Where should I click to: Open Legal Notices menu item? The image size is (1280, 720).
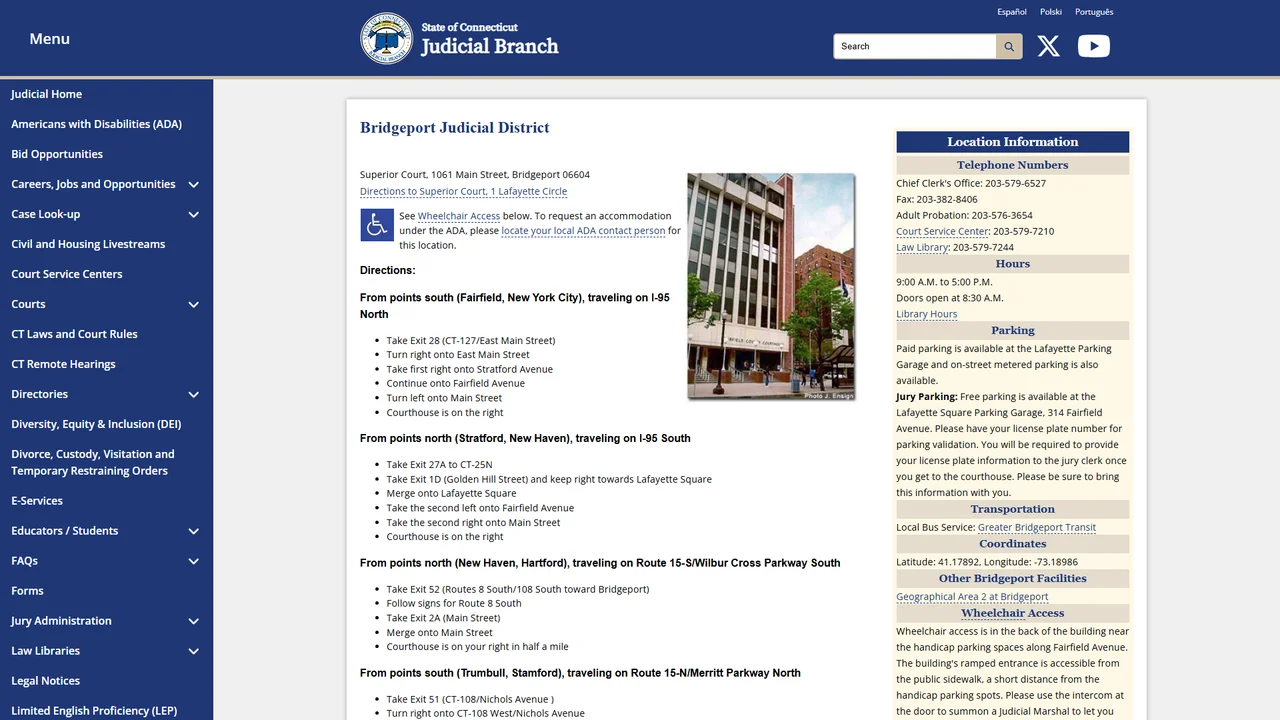pyautogui.click(x=45, y=681)
